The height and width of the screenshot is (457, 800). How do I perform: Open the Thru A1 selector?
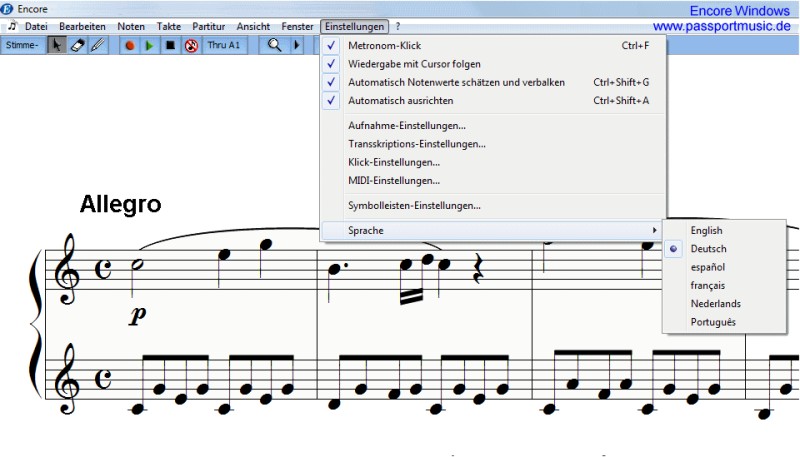click(224, 45)
